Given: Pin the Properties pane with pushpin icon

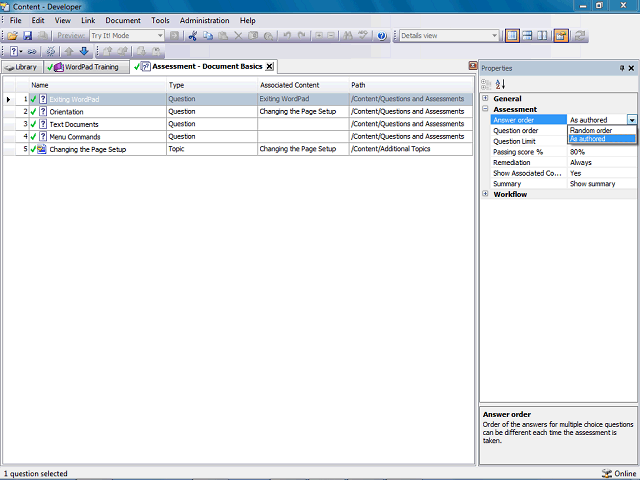Looking at the screenshot, I should [x=622, y=68].
